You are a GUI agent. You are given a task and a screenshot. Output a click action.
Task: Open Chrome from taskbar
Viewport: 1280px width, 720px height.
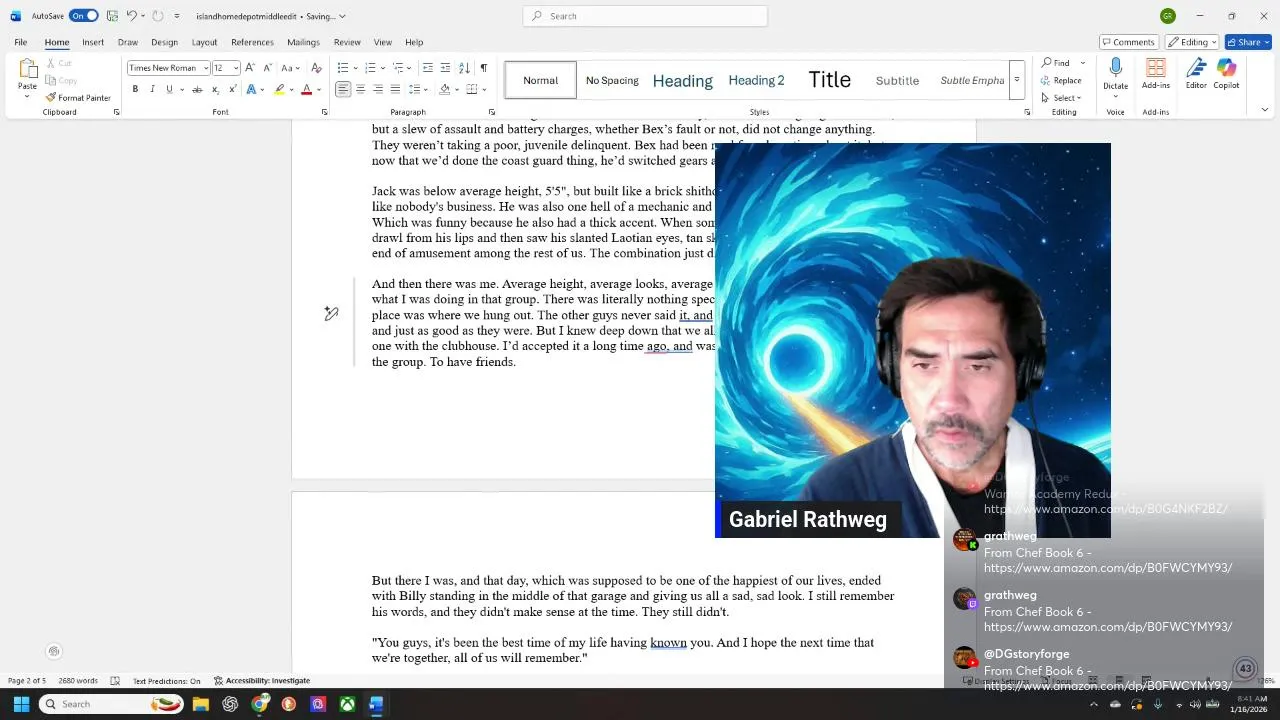click(x=260, y=704)
